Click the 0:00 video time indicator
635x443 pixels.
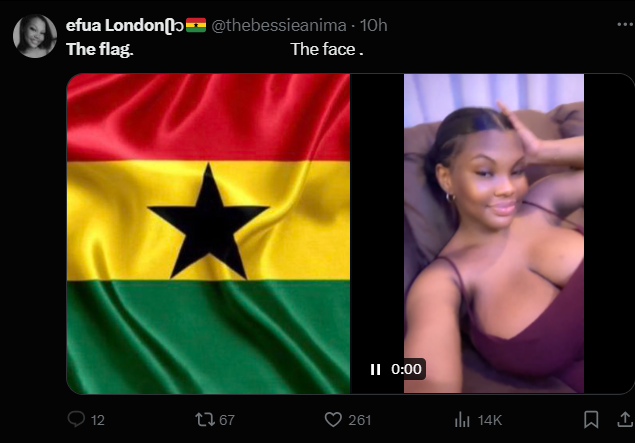pyautogui.click(x=406, y=369)
